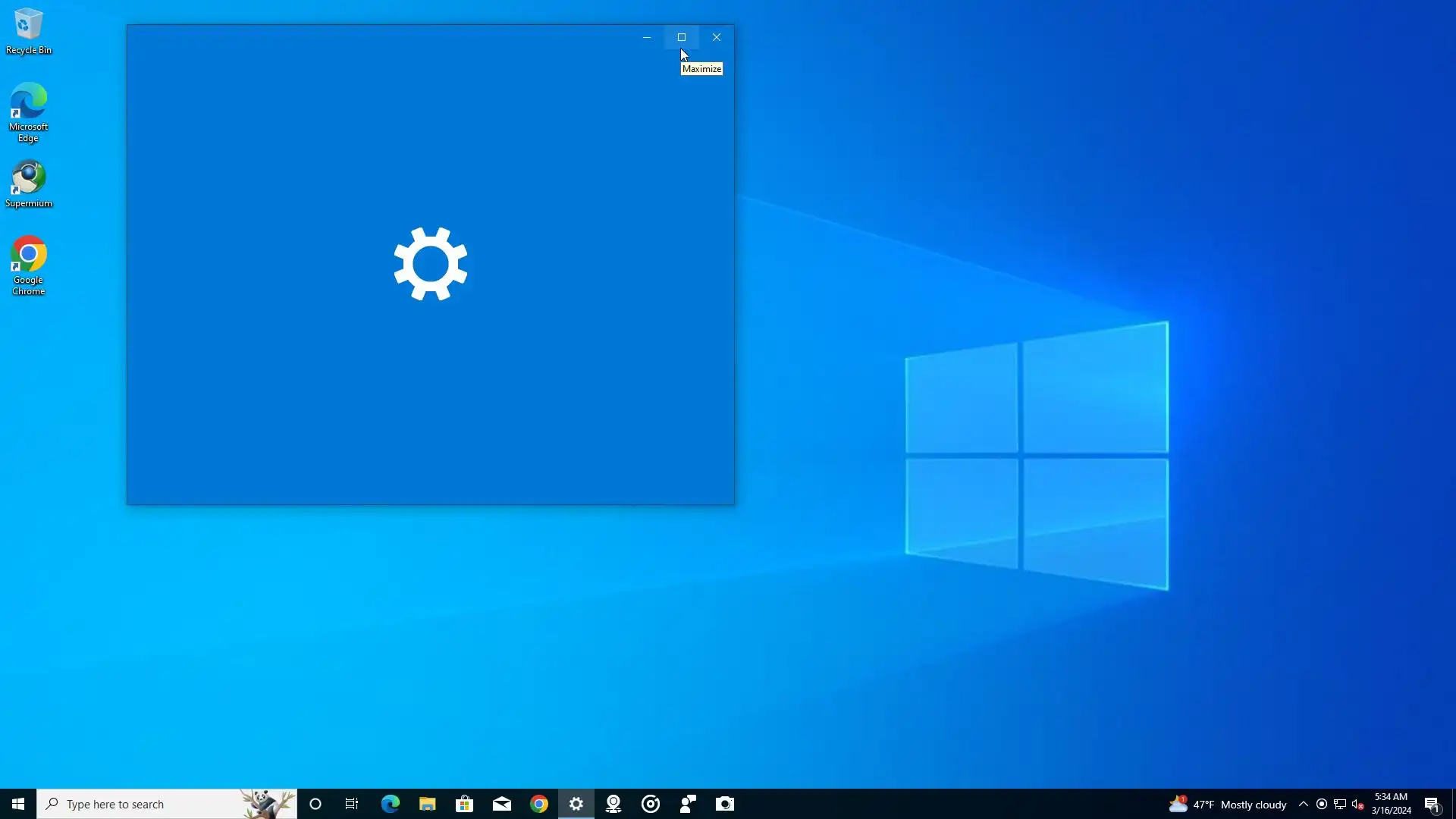
Task: Open the network status tray icon
Action: [x=1340, y=804]
